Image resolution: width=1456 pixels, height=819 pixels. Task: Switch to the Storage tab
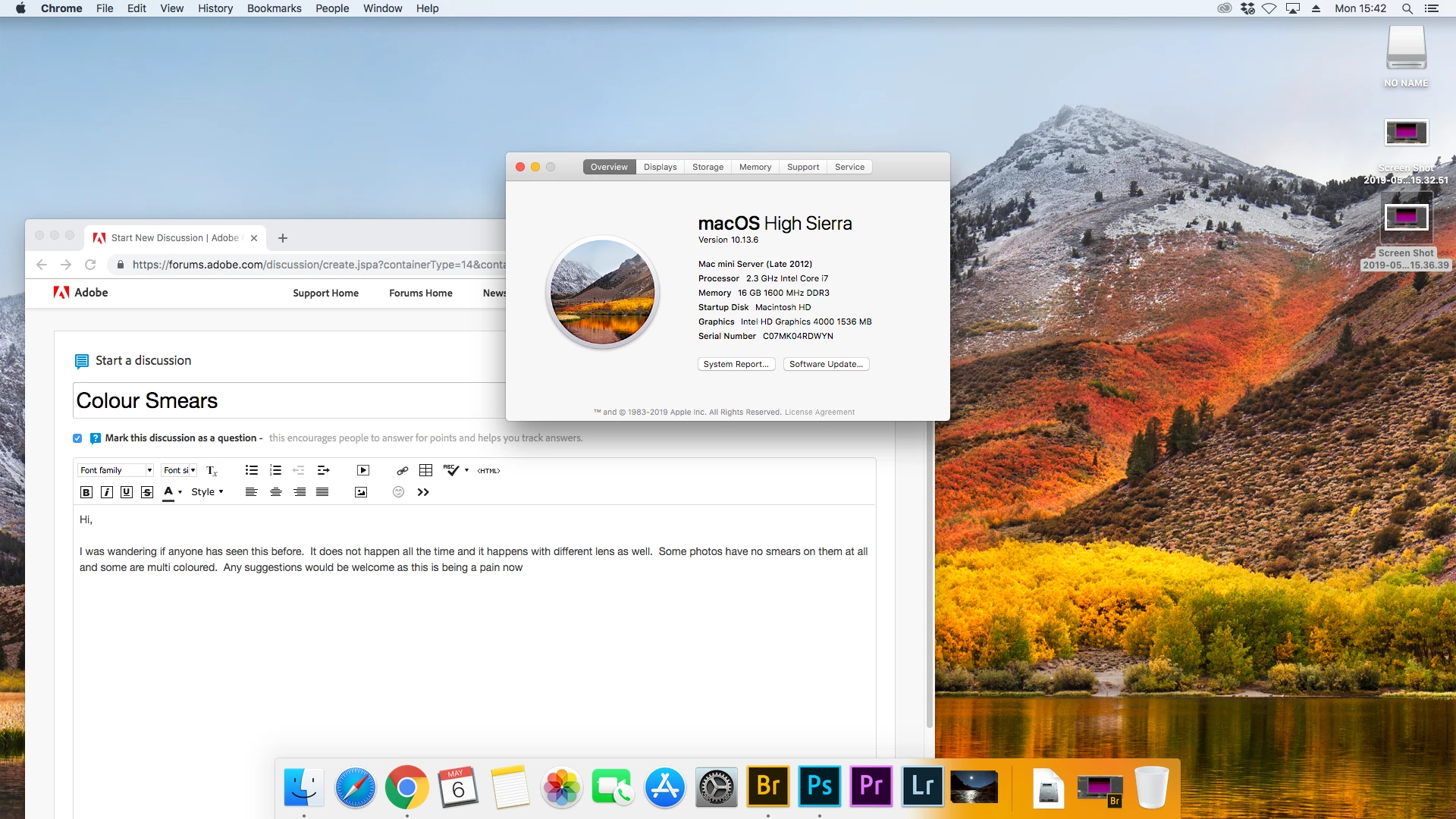click(x=708, y=167)
